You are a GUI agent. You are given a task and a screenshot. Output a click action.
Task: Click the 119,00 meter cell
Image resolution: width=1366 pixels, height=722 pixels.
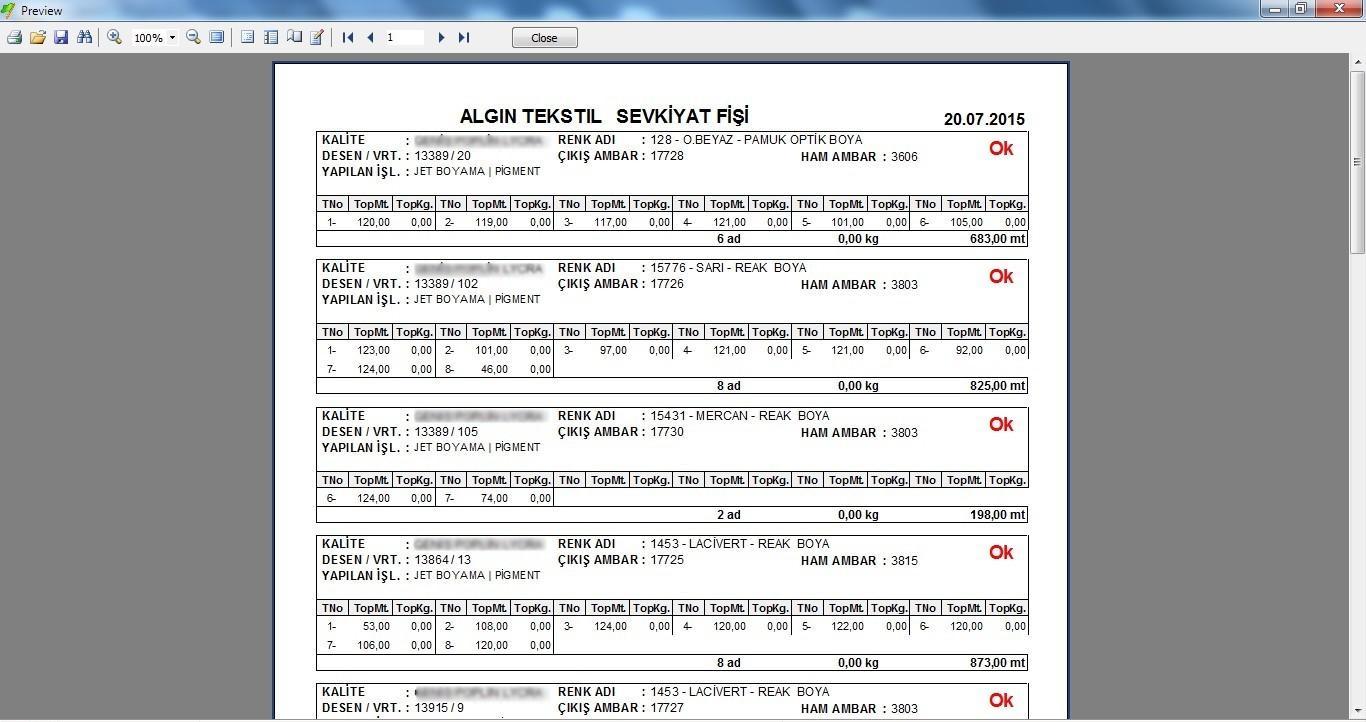click(x=491, y=223)
